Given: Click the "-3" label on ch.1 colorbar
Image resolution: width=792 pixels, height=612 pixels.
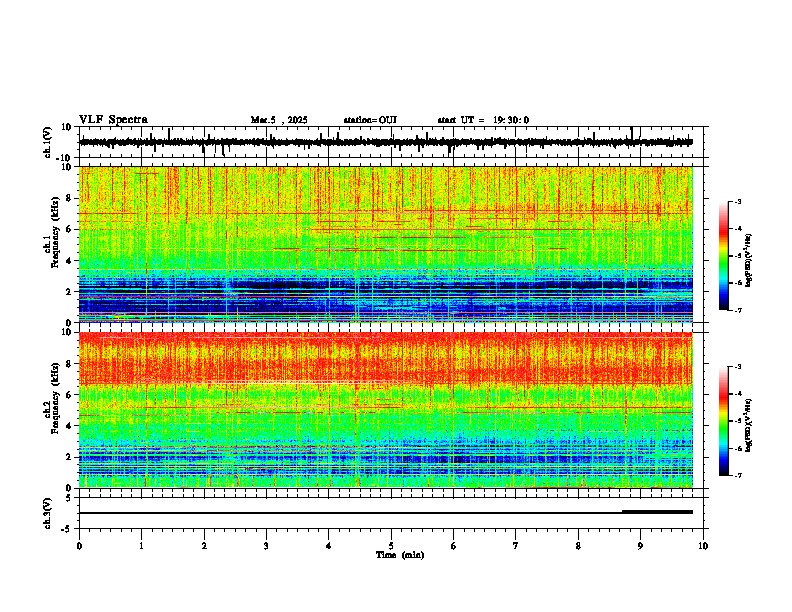Looking at the screenshot, I should [737, 202].
